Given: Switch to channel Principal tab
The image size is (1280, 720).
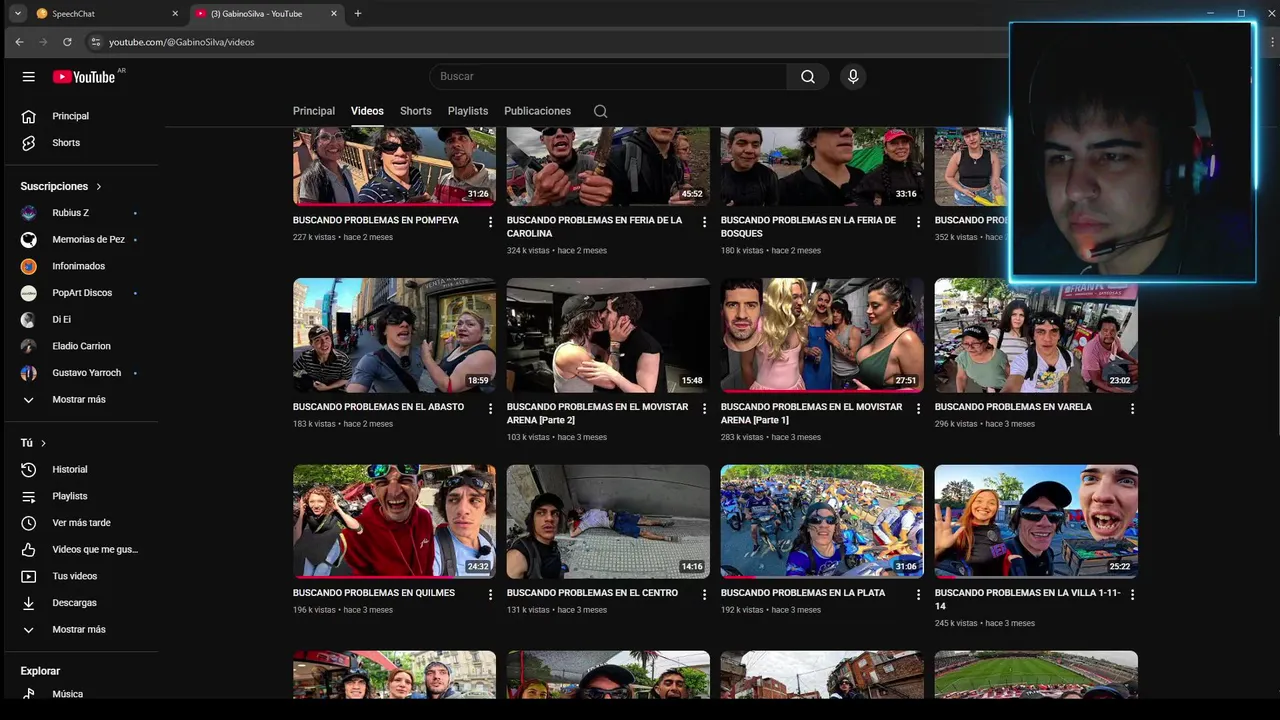Looking at the screenshot, I should click(314, 111).
